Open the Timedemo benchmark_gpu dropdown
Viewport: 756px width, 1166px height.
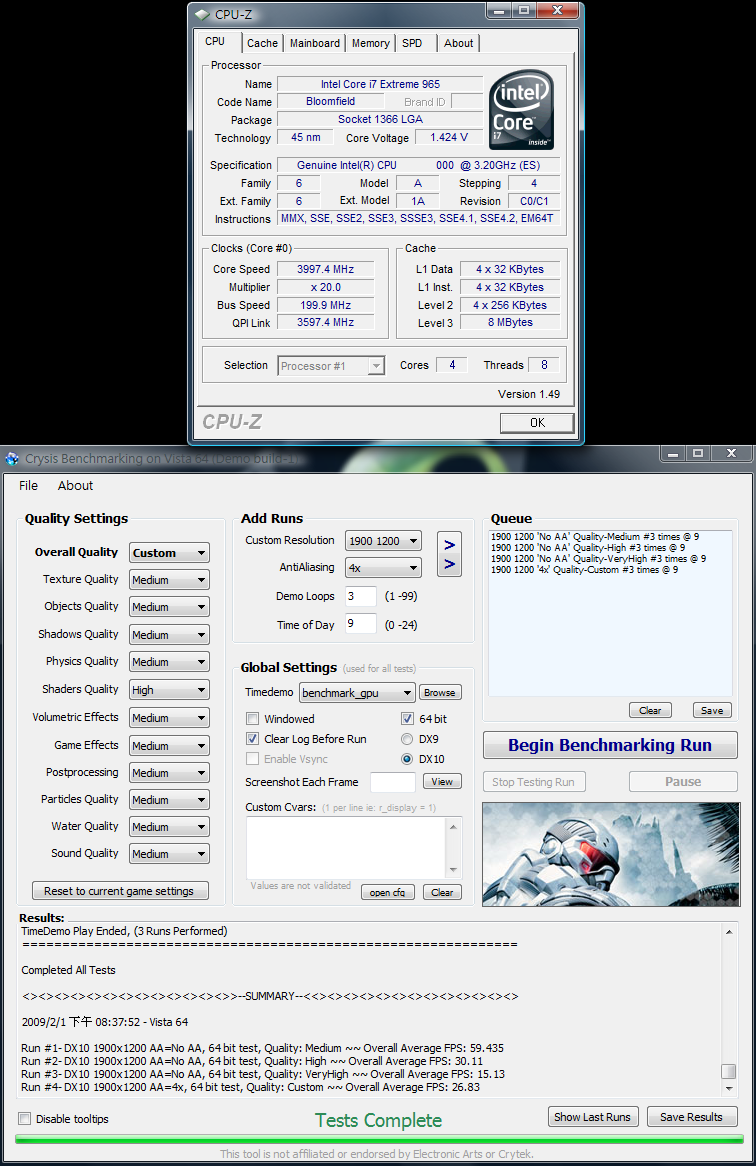pyautogui.click(x=357, y=693)
